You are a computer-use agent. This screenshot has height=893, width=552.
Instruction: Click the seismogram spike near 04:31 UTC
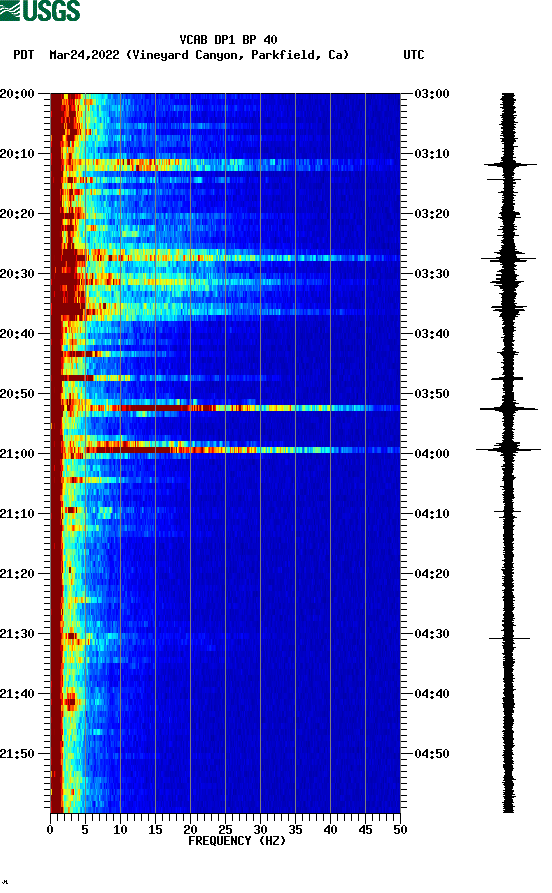509,638
